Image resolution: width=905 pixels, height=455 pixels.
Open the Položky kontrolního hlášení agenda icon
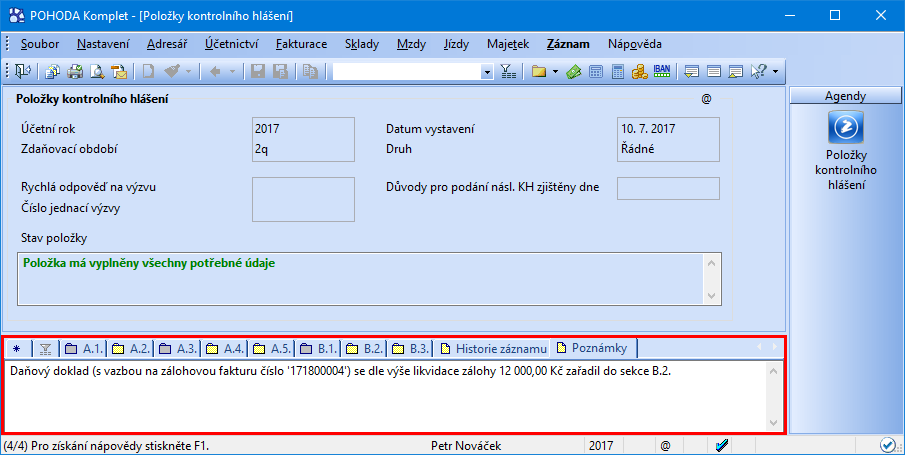pos(846,127)
